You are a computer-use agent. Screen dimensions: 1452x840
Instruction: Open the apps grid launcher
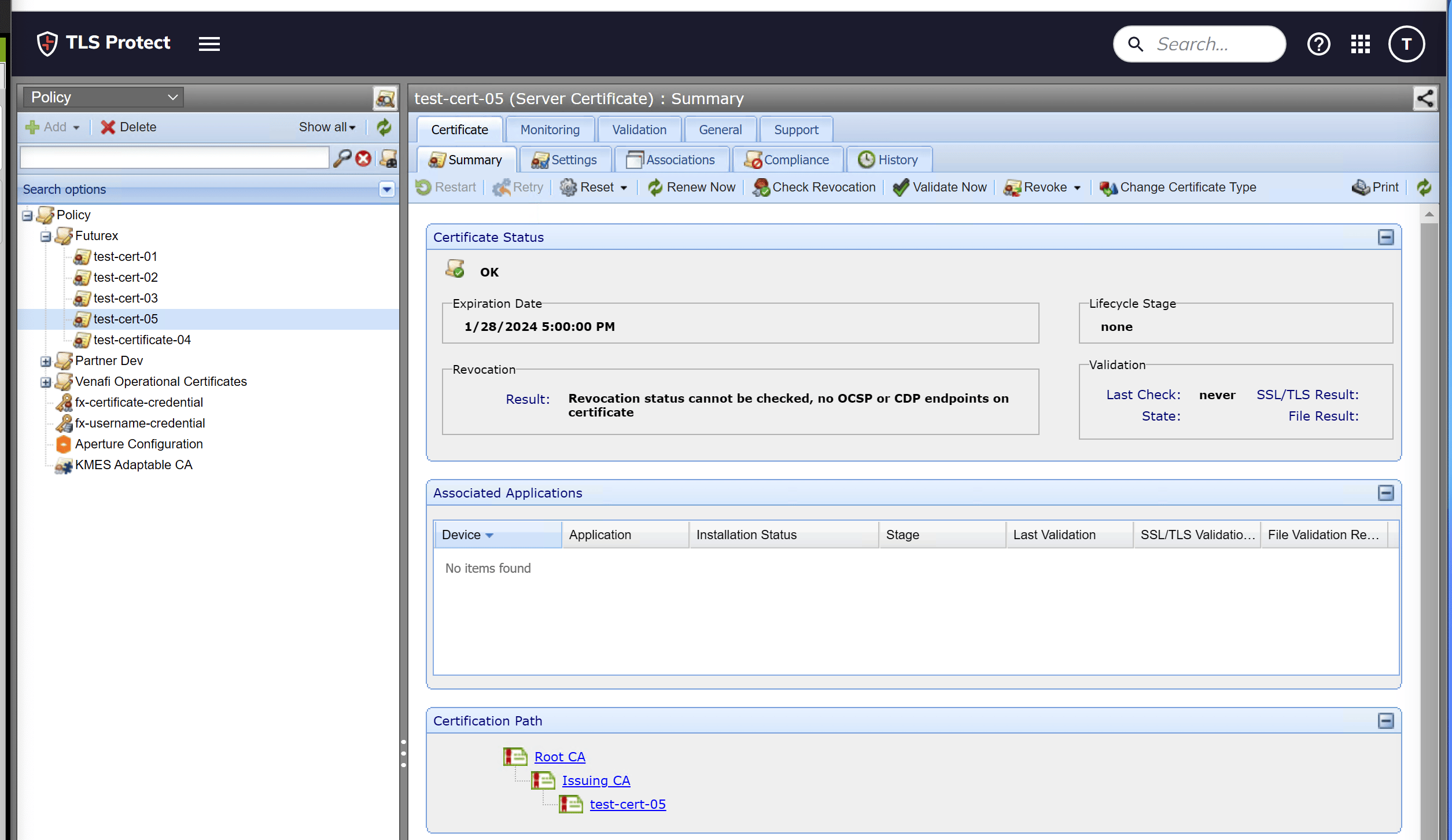tap(1361, 44)
